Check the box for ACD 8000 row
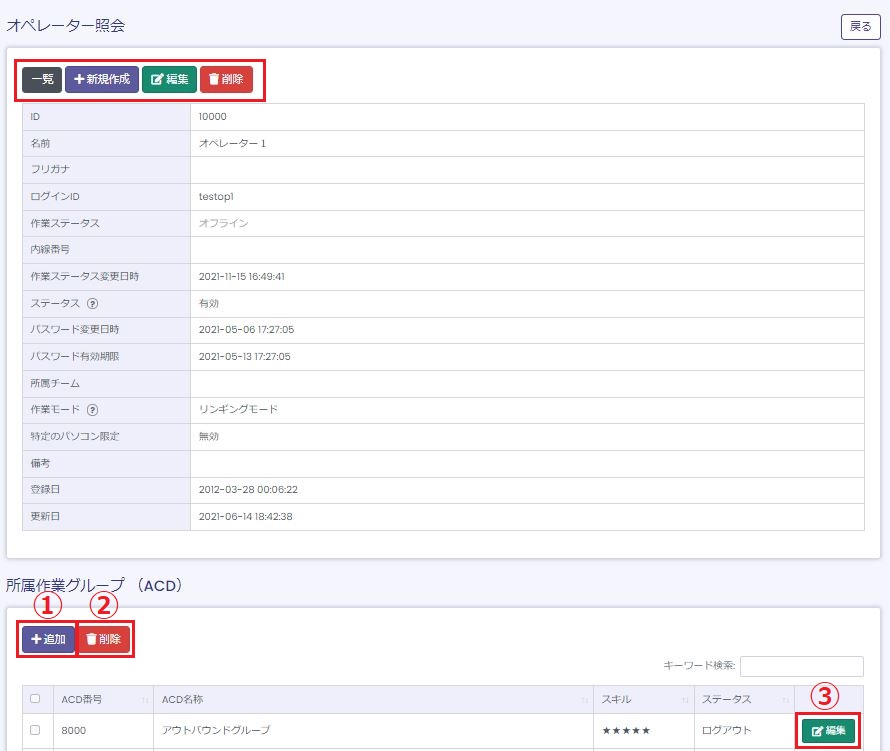 pos(35,731)
